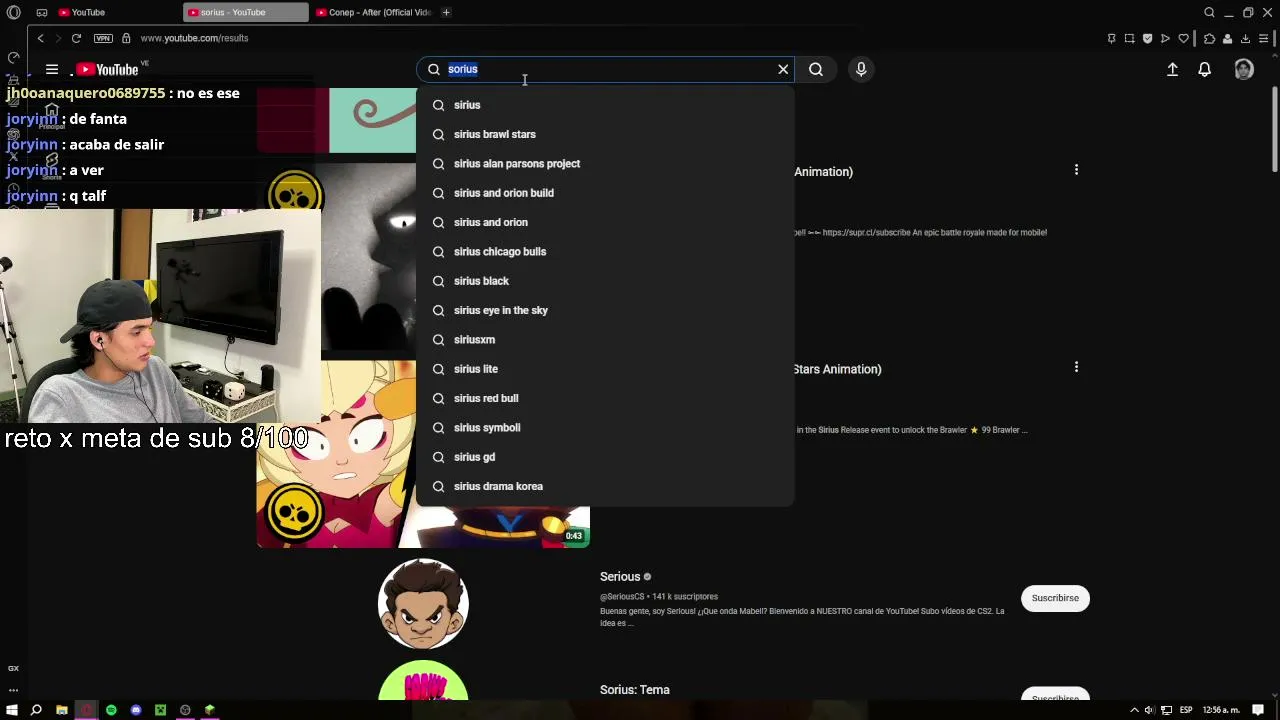Toggle the VPN badge in address bar
This screenshot has width=1280, height=720.
pyautogui.click(x=103, y=38)
